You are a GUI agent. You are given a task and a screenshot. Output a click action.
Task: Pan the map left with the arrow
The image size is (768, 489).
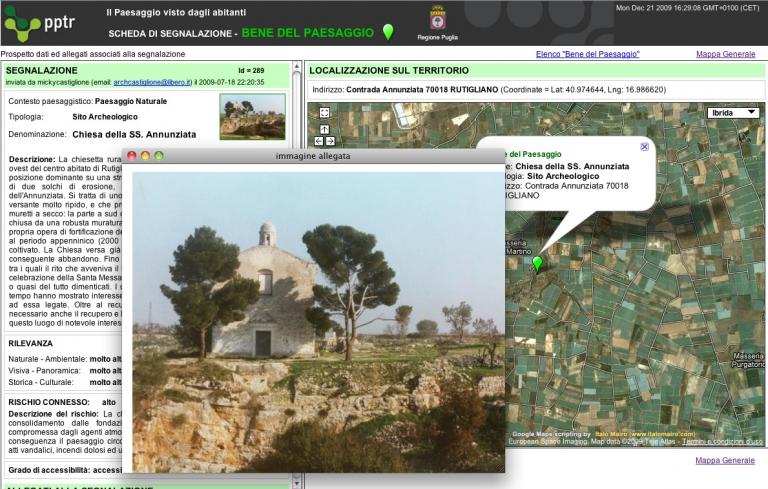319,141
